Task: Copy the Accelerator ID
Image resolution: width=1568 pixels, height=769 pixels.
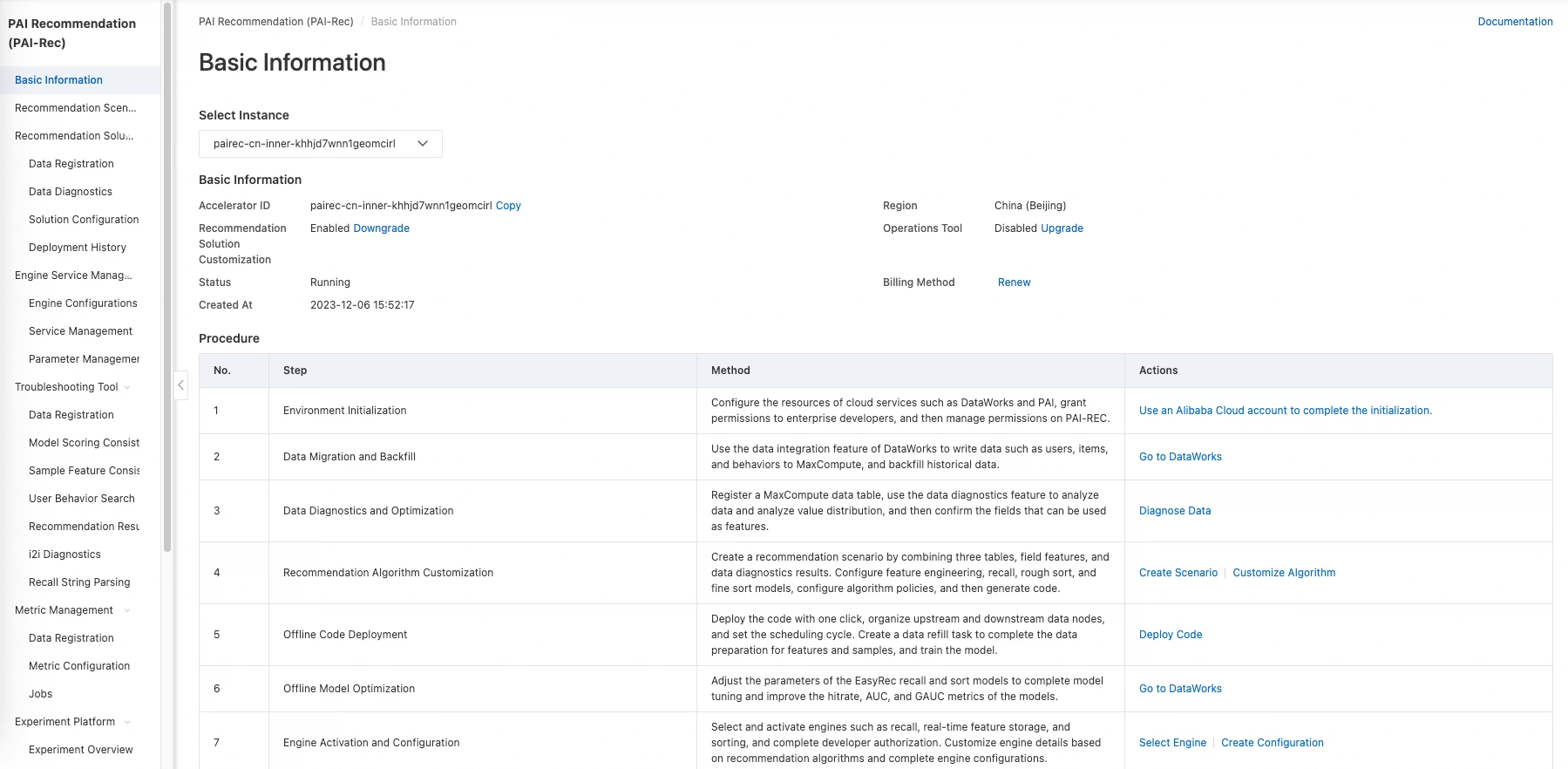Action: coord(508,206)
